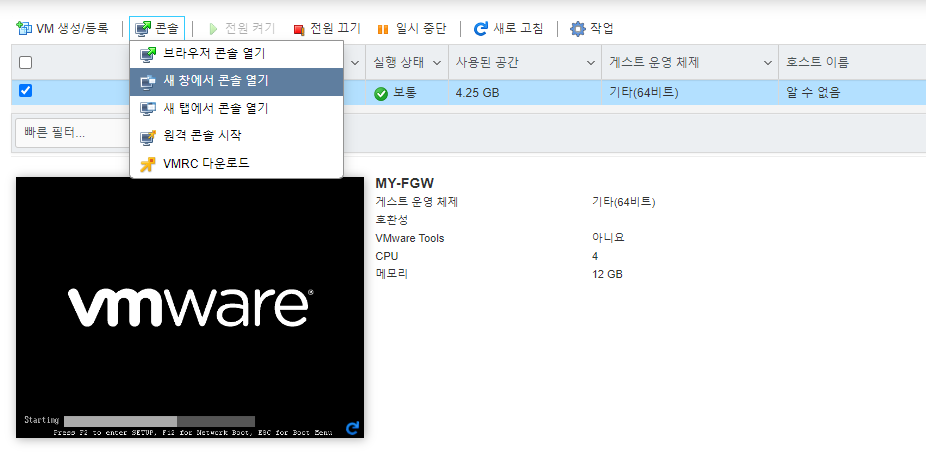Click the 사용된 공간 column header text
Screen dimensions: 926x462
pos(487,62)
